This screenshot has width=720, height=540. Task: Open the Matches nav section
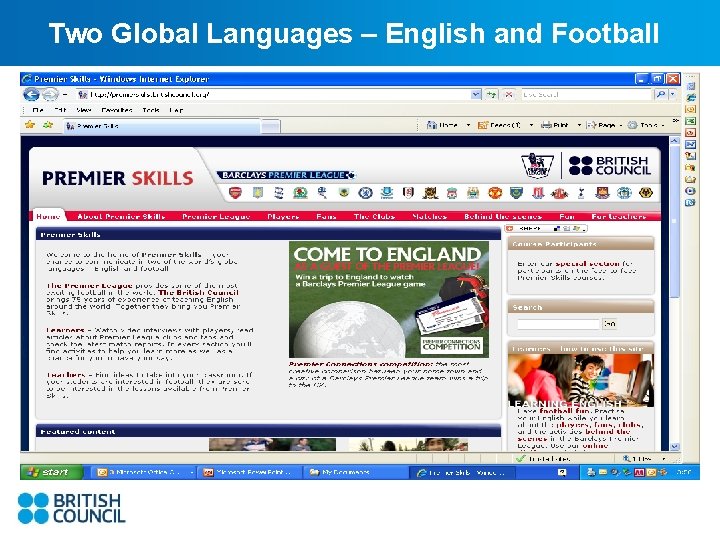point(429,216)
